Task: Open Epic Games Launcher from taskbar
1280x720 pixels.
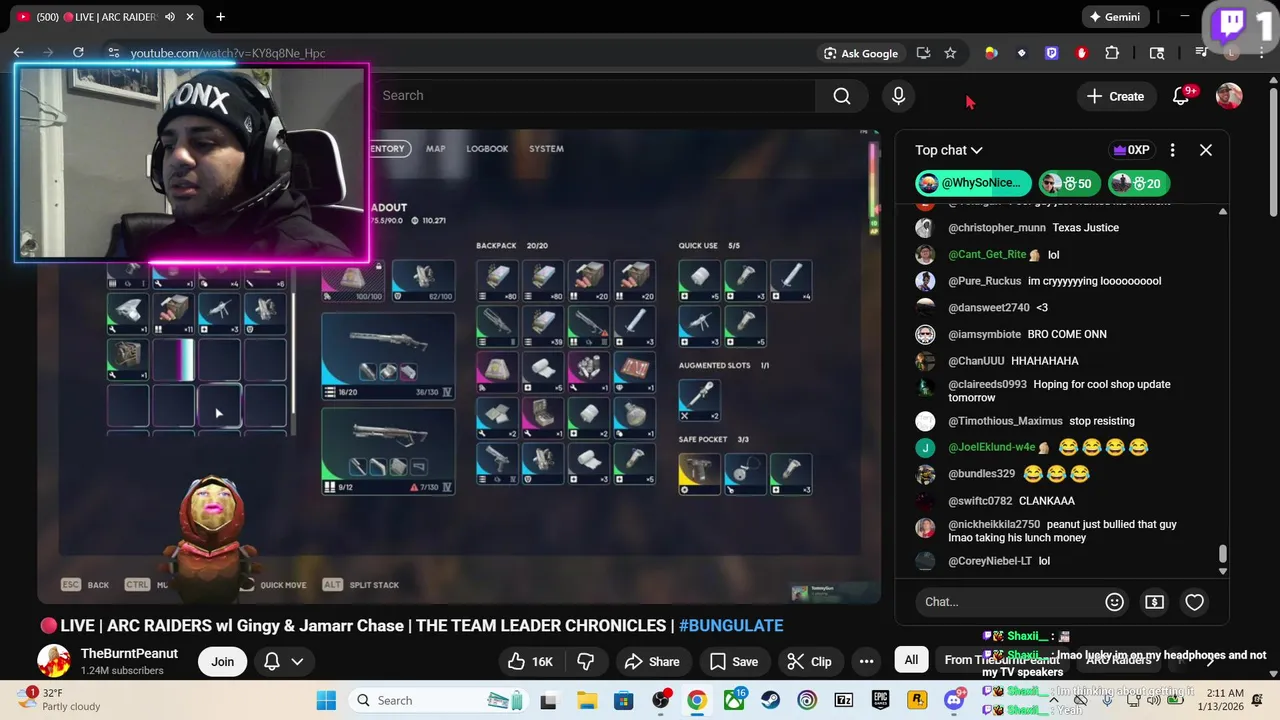Action: [880, 701]
